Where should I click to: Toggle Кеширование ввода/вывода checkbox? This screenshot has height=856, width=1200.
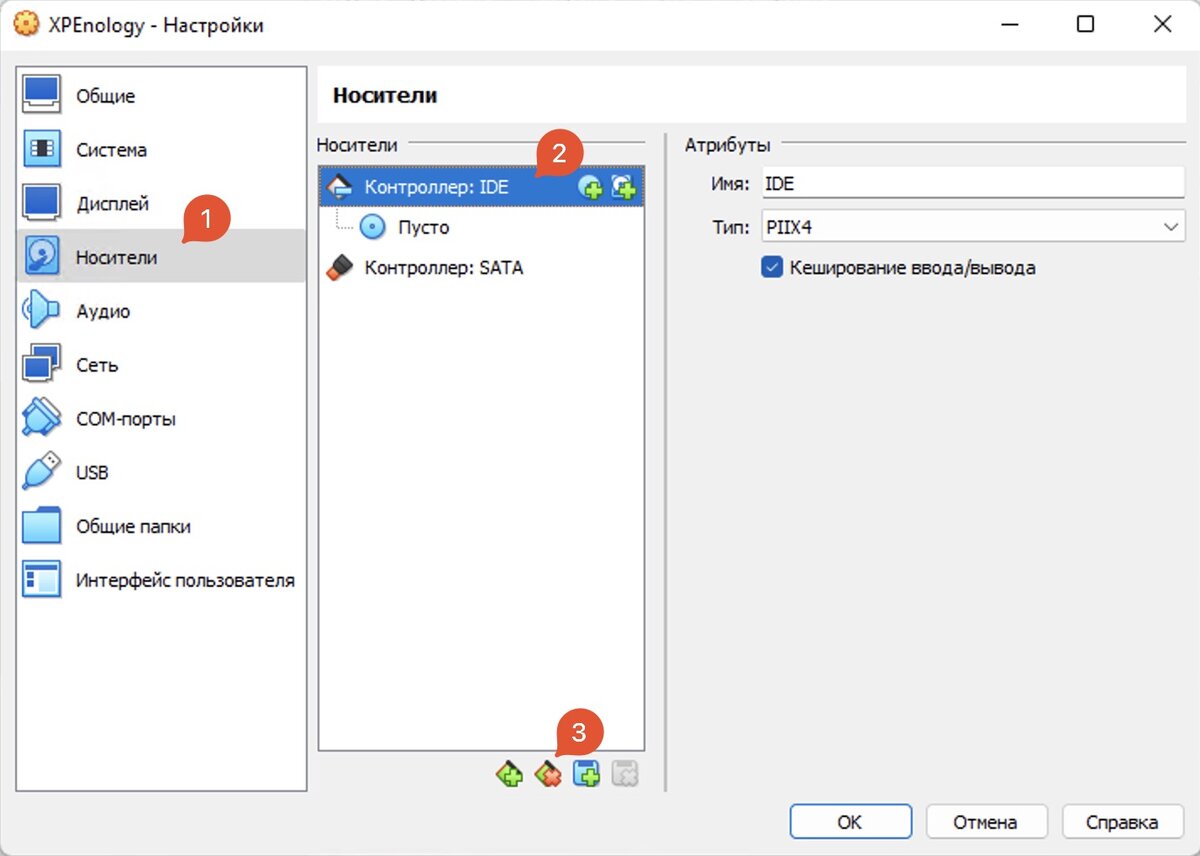coord(771,267)
